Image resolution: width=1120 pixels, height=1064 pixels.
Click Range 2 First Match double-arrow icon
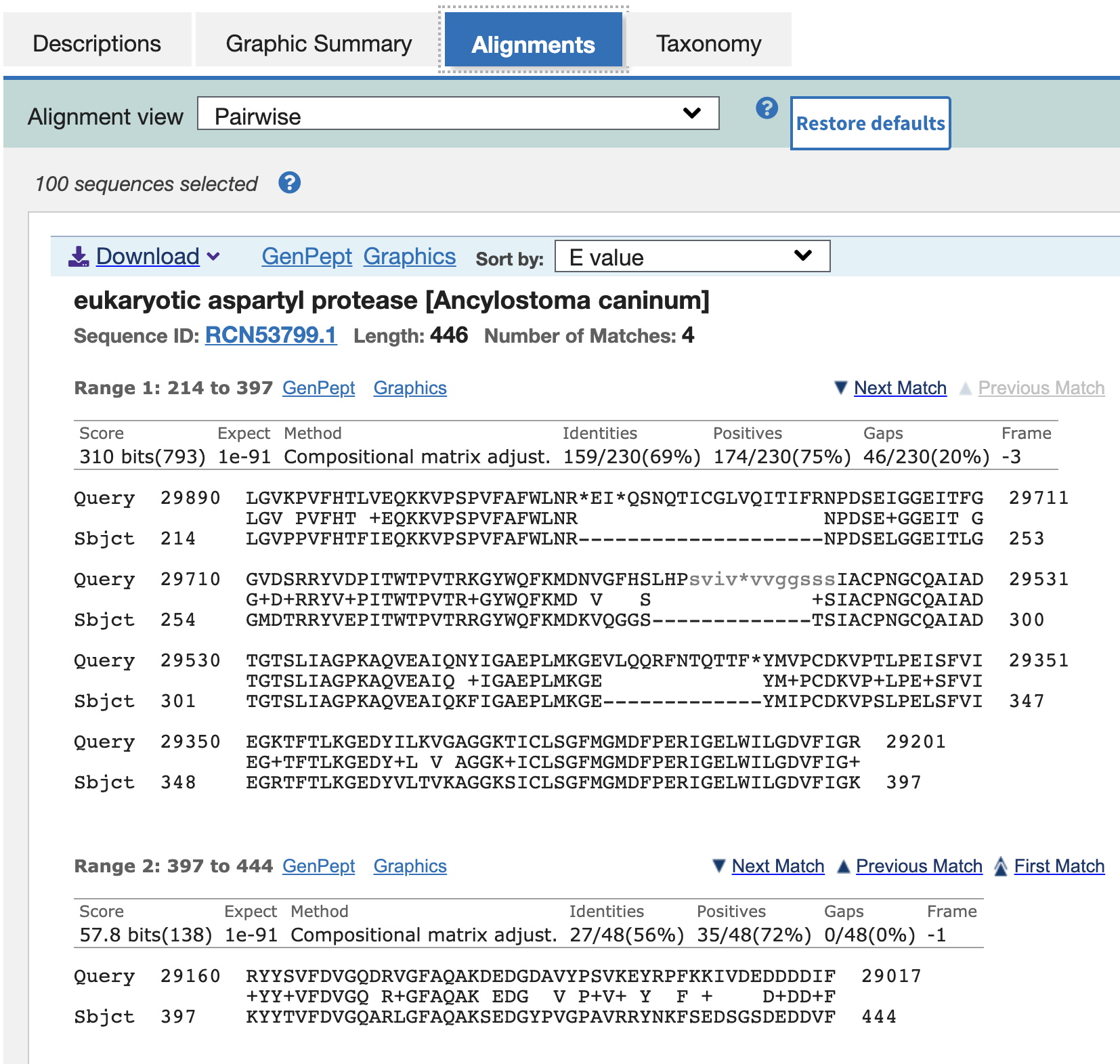tap(1000, 866)
